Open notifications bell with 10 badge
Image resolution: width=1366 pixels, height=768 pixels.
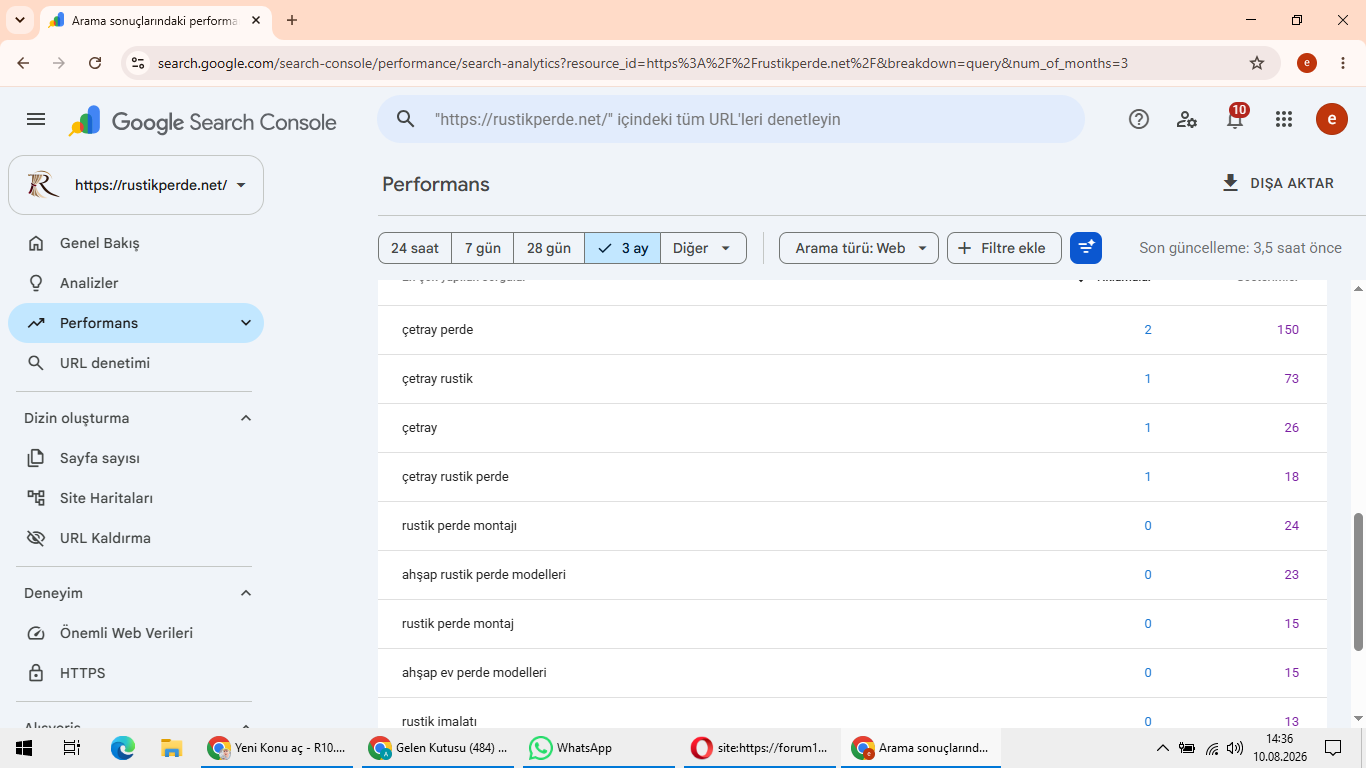(x=1236, y=118)
